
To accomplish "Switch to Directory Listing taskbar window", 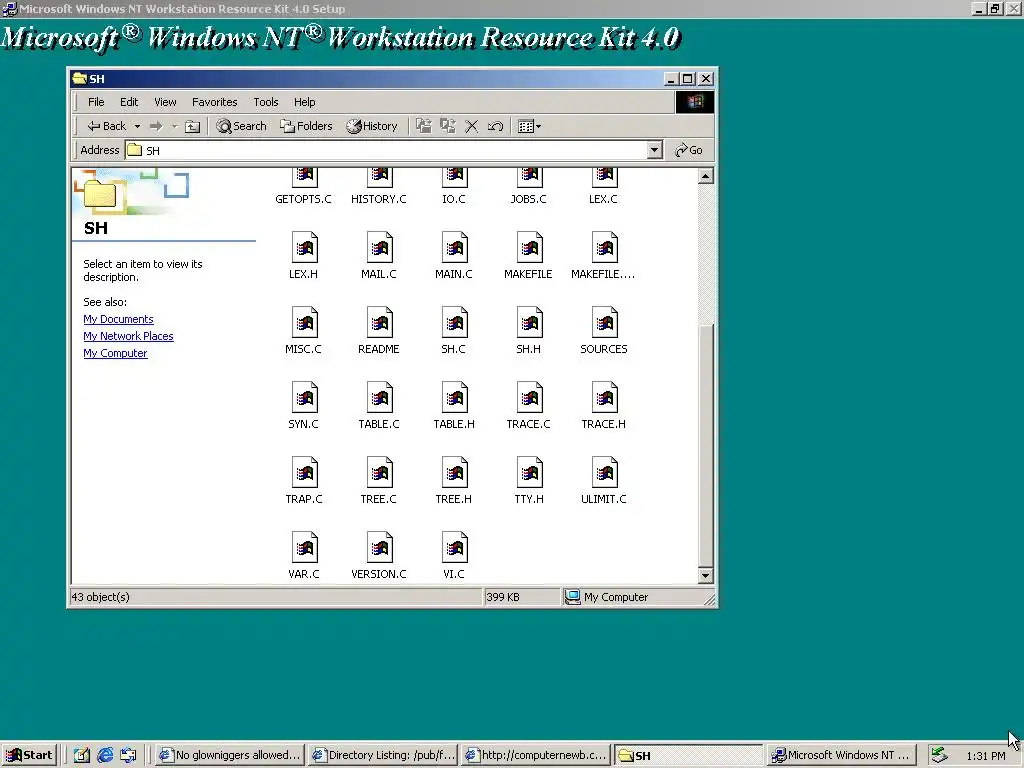I will point(383,756).
